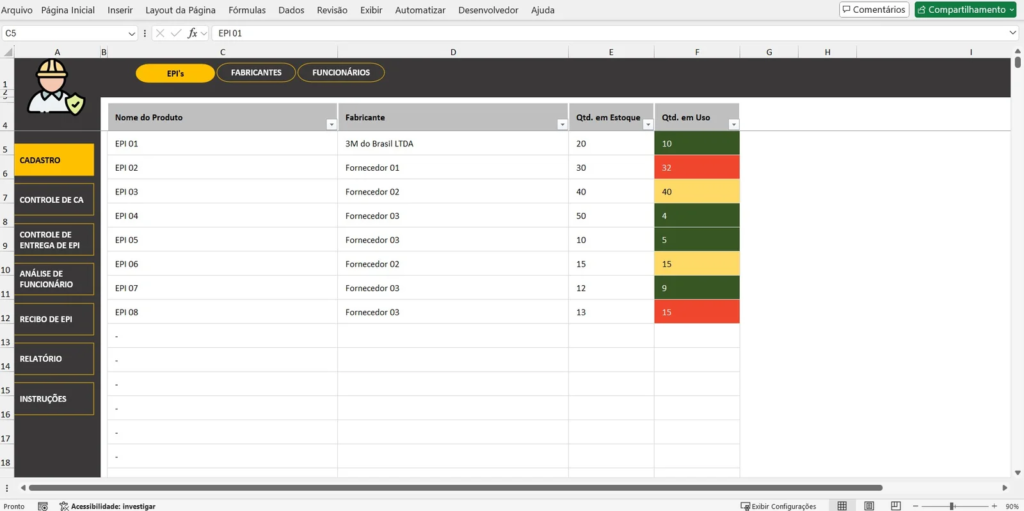The height and width of the screenshot is (511, 1024).
Task: Open Page Break Preview view icon
Action: (897, 506)
